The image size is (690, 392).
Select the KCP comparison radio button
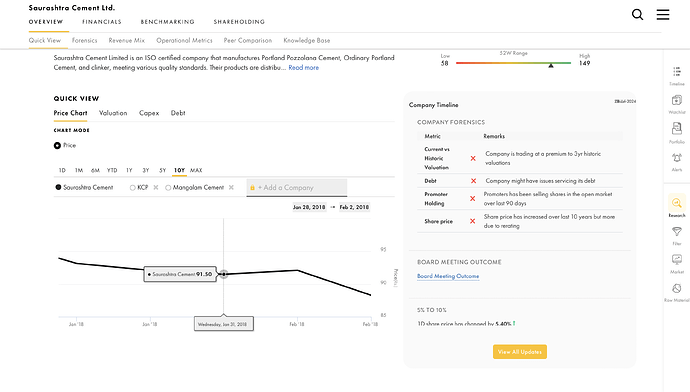[x=132, y=187]
